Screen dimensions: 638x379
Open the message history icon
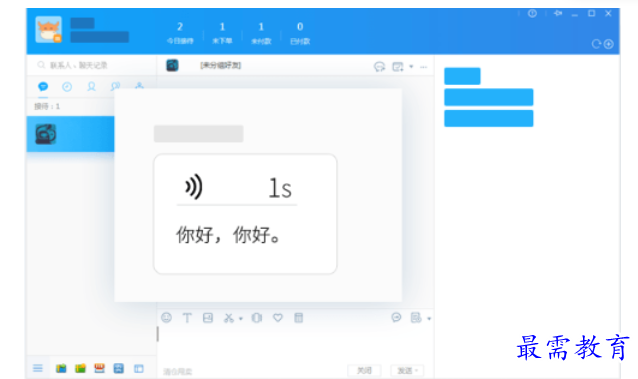pos(416,318)
